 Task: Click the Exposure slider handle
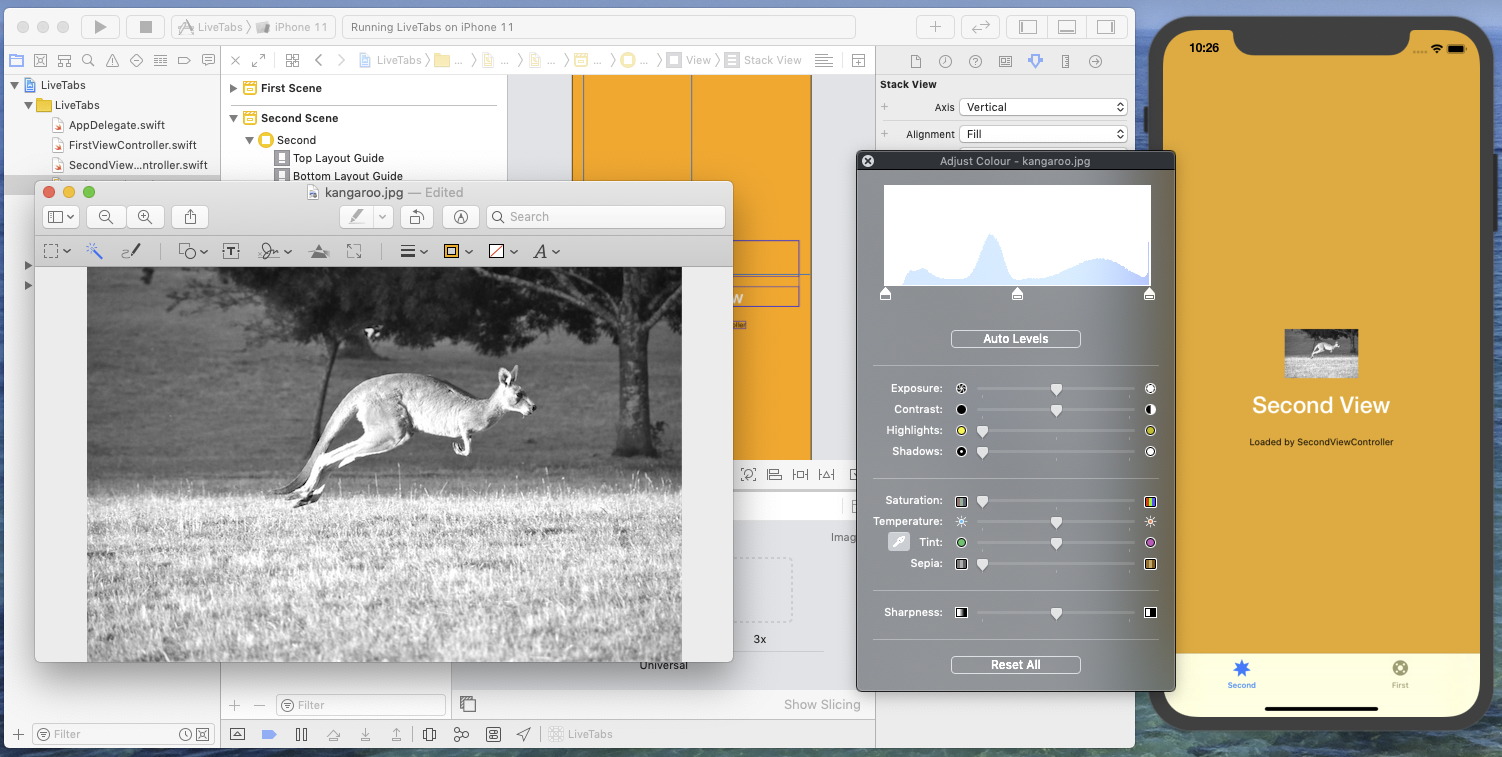coord(1056,389)
